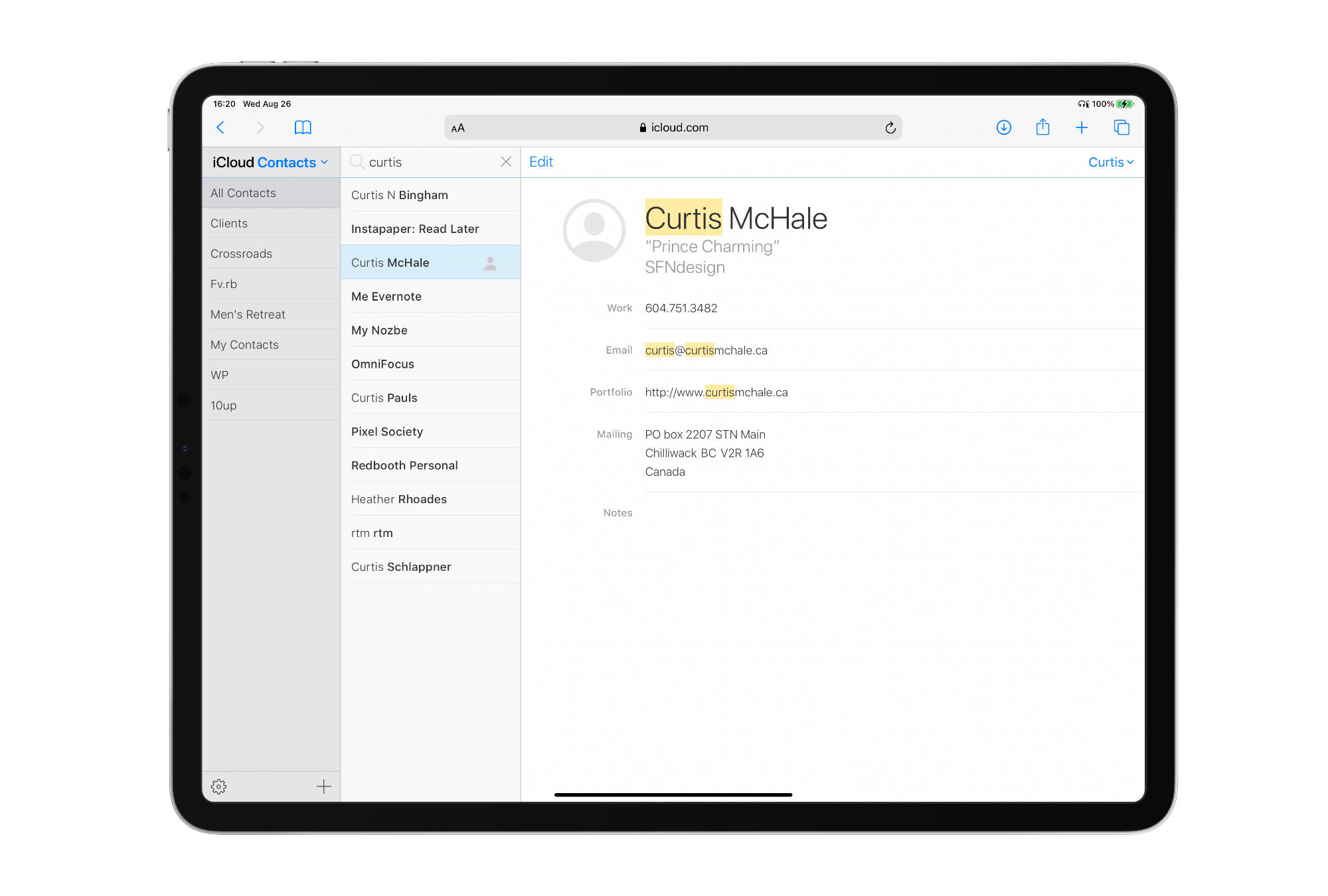Click Edit to modify the contact
The image size is (1328, 896).
coord(541,161)
